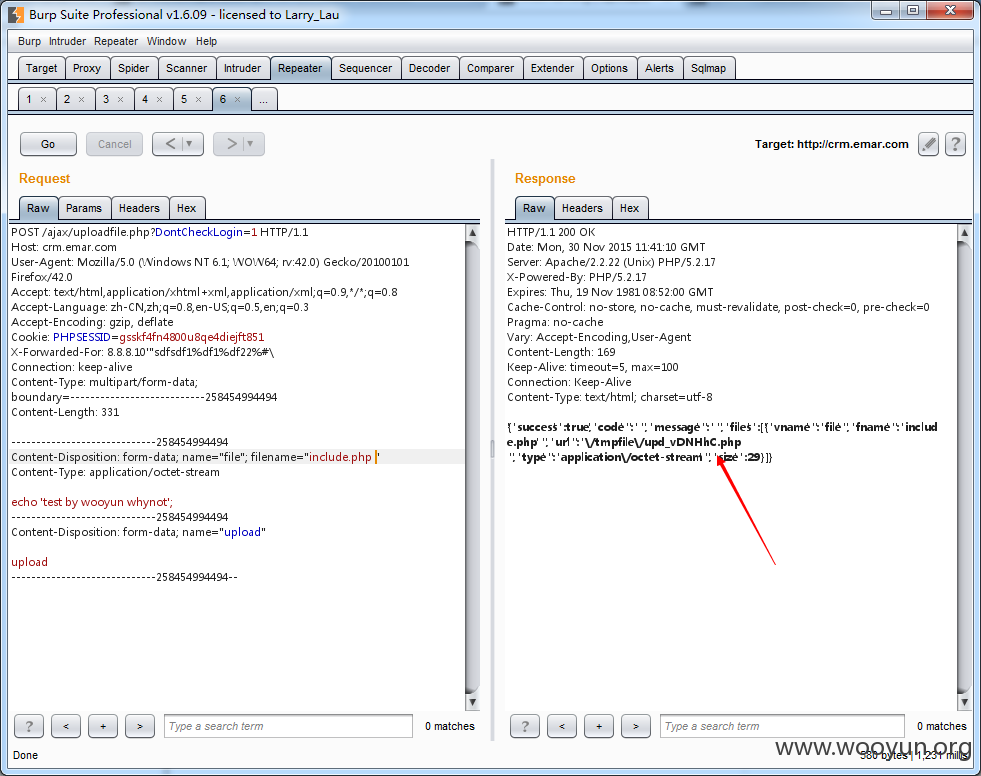Close Repeater tab 4 with its x
The width and height of the screenshot is (981, 776).
pos(159,100)
